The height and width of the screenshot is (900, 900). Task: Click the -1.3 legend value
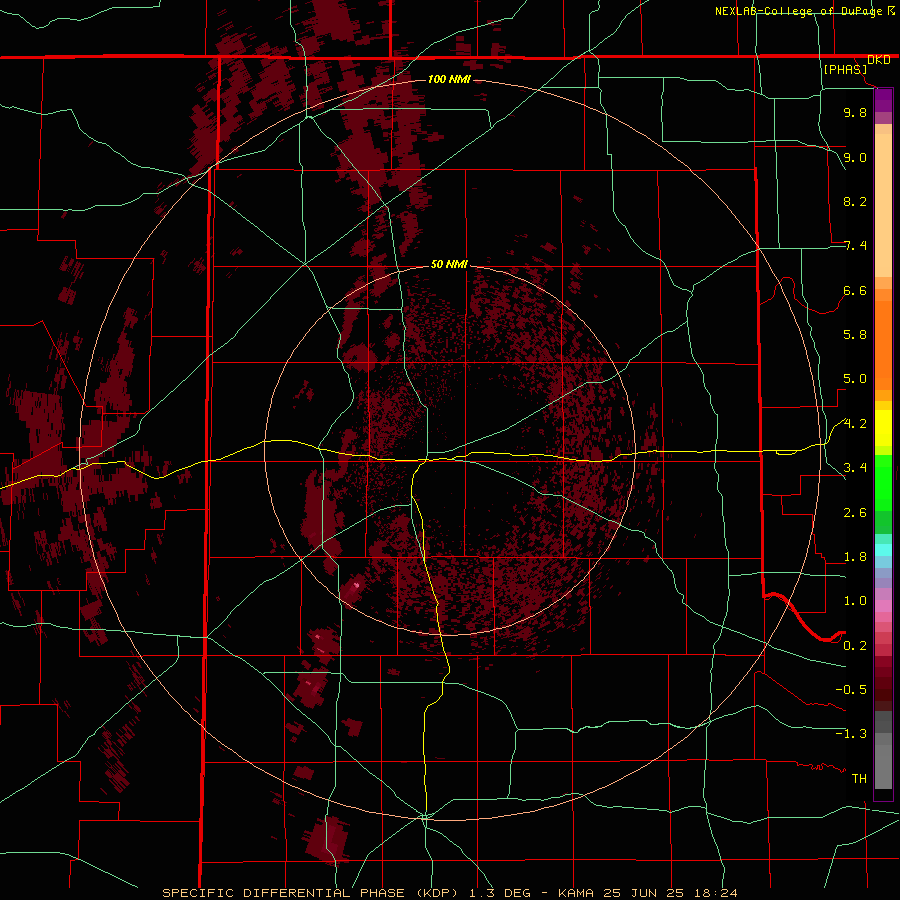851,735
